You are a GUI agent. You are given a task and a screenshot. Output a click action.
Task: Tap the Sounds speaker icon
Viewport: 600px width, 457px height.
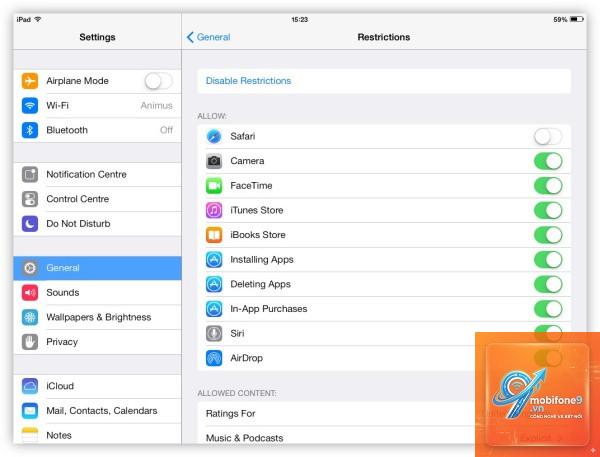(x=30, y=293)
